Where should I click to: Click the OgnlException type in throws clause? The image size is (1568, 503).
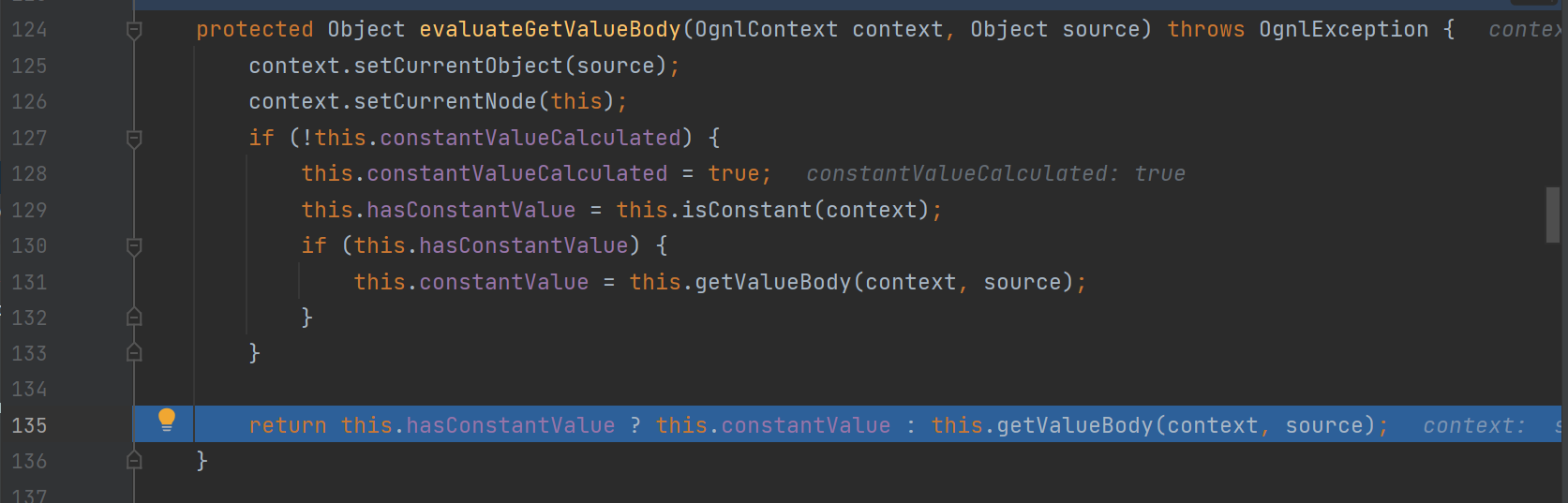(1343, 30)
